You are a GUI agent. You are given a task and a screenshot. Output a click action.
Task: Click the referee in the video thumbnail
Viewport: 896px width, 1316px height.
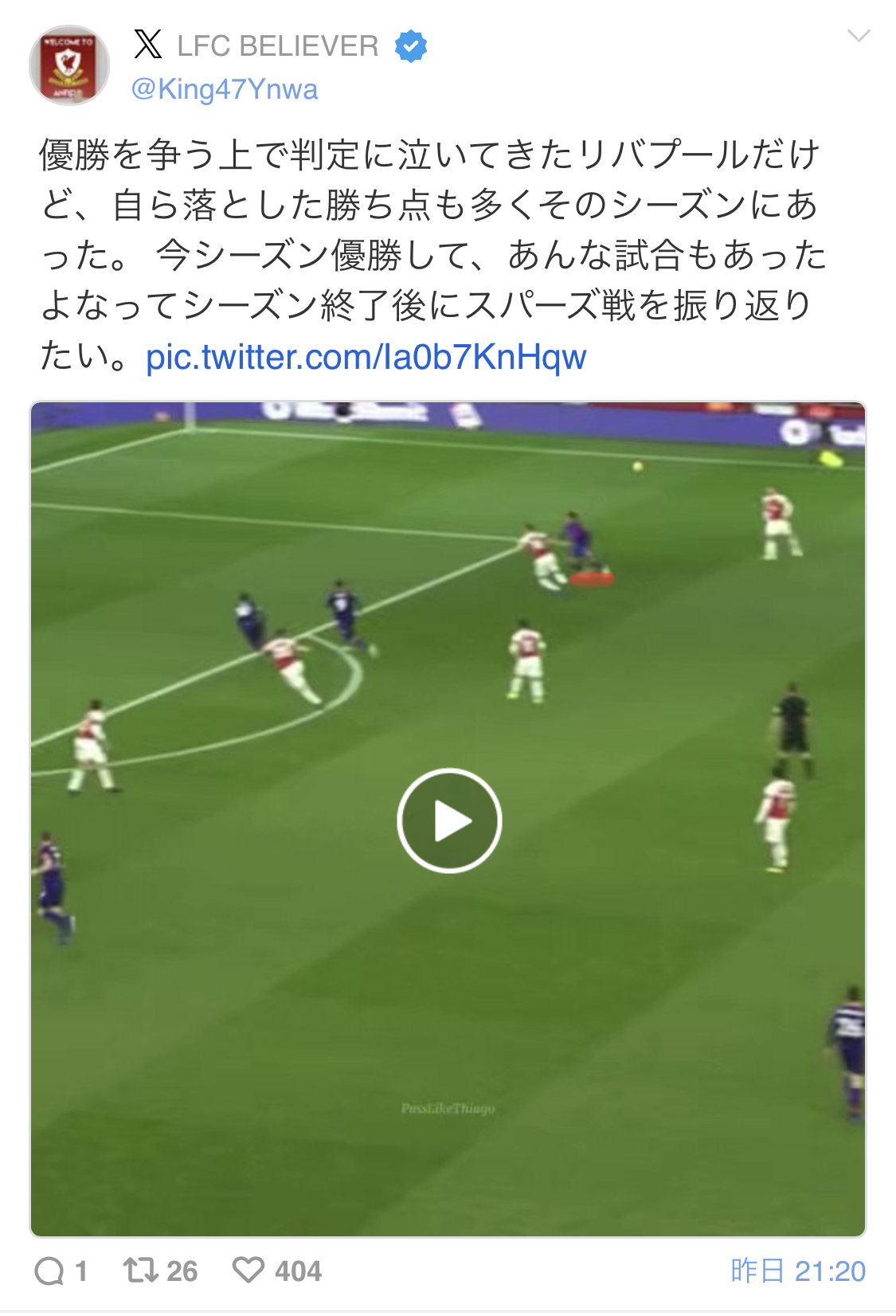792,729
